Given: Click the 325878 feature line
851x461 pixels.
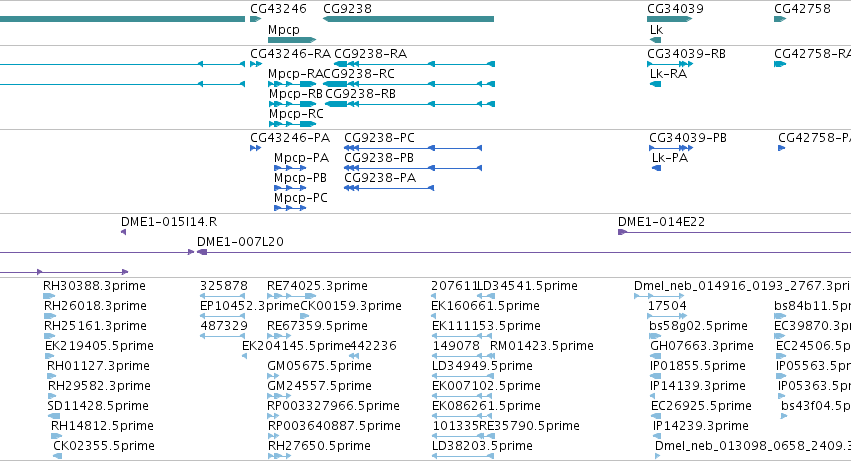Looking at the screenshot, I should pos(223,296).
